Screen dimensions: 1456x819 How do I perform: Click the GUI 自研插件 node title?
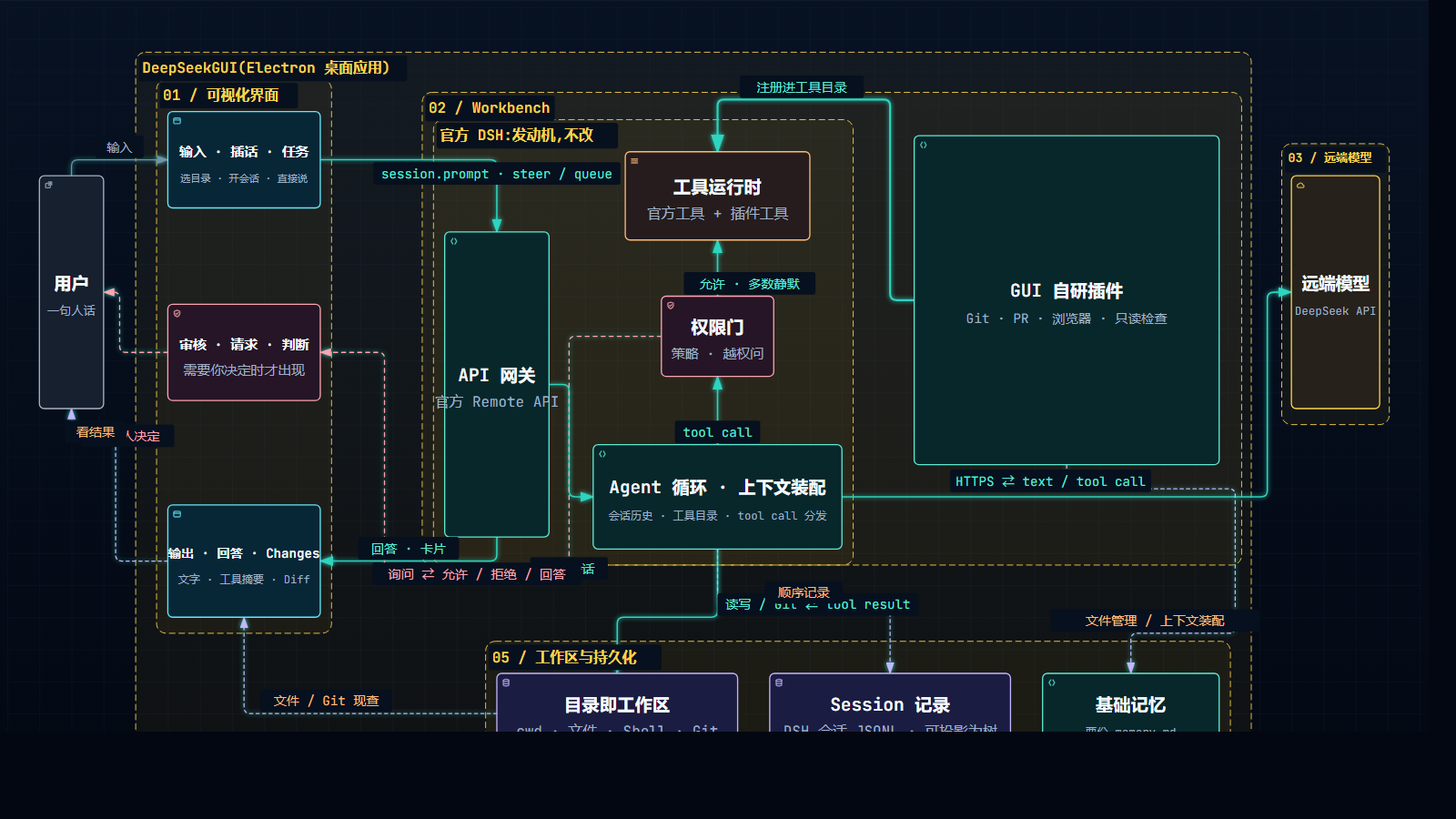point(1067,290)
